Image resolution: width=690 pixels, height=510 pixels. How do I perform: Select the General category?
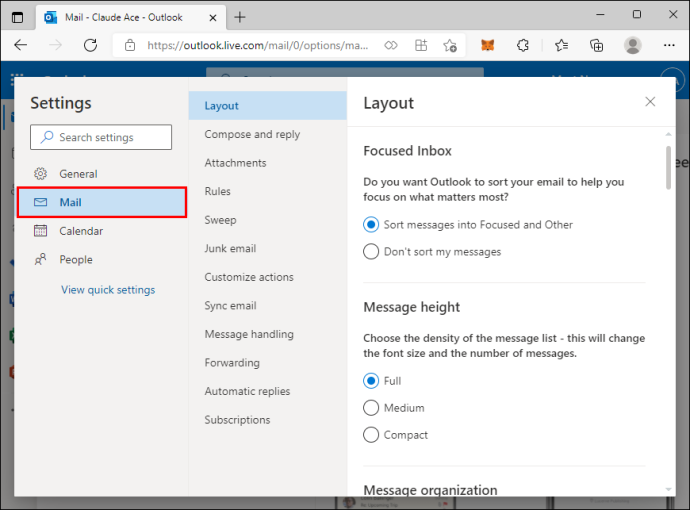tap(102, 174)
